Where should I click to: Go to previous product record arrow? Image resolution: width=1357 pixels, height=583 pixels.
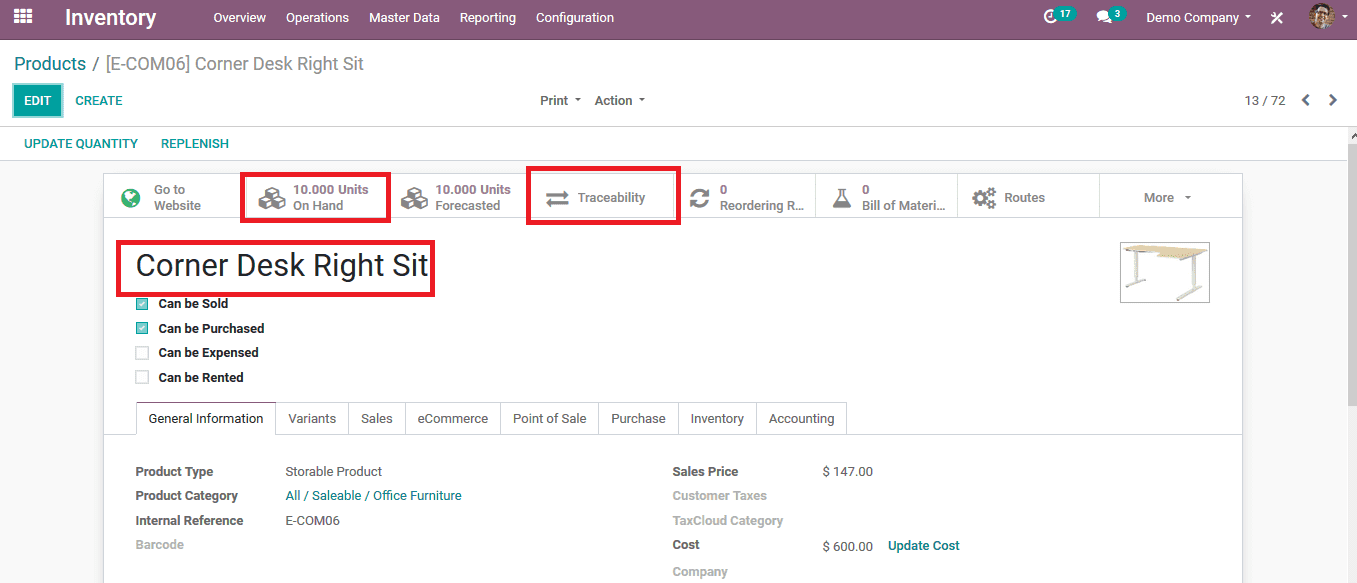point(1306,100)
